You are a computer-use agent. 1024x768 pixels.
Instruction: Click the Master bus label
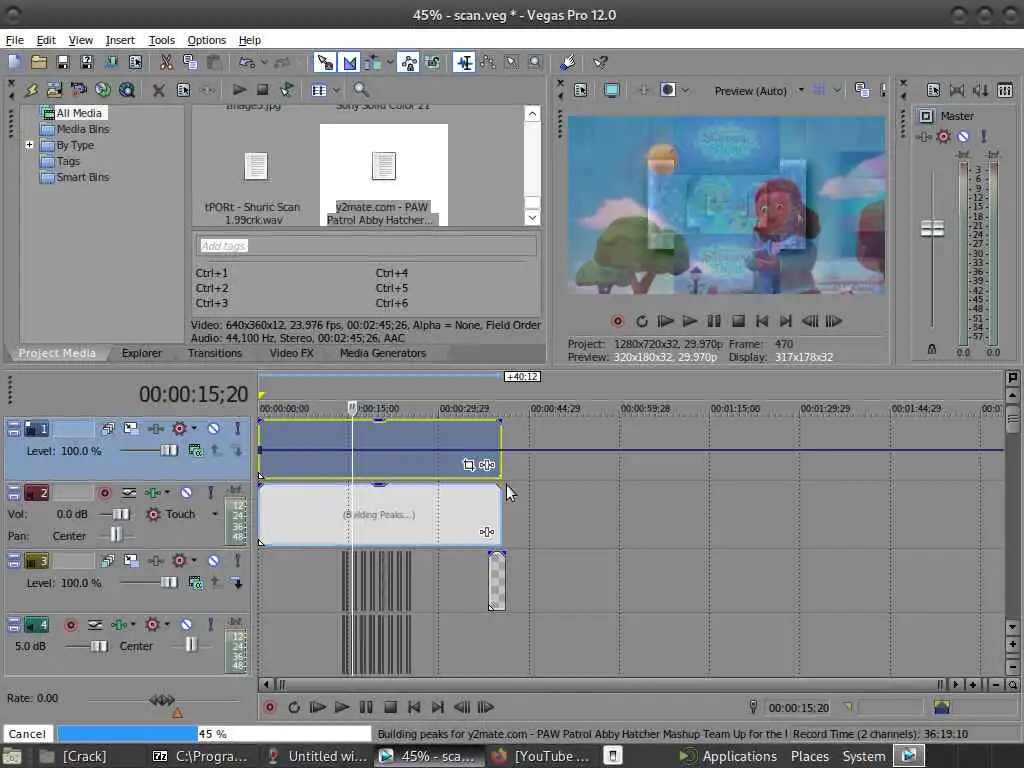[x=957, y=116]
